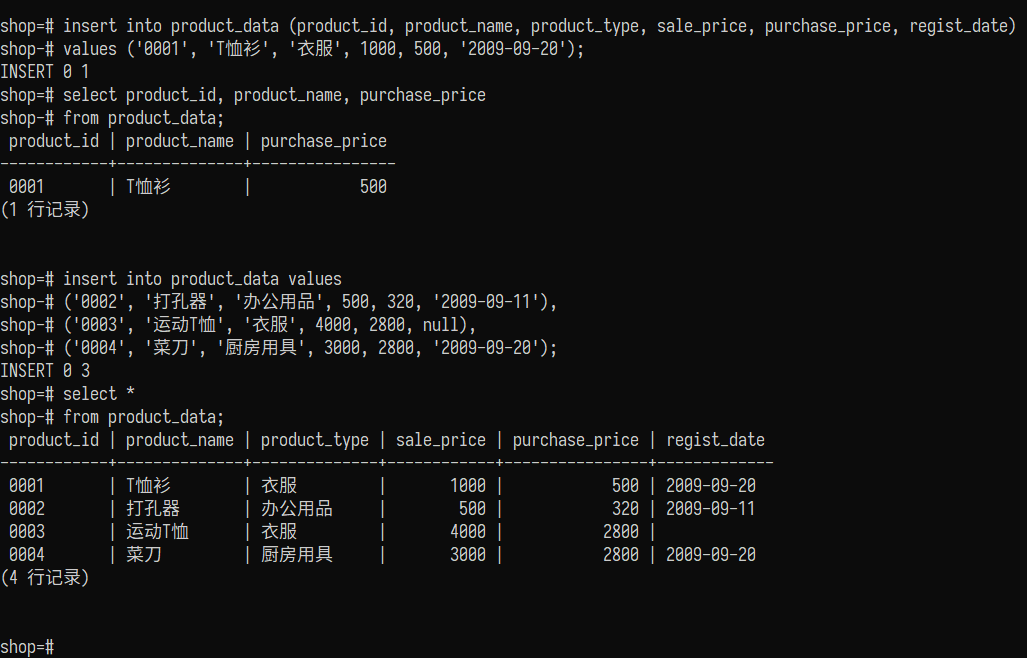Click the '(4 行记录)' row count text
1027x658 pixels.
[45, 578]
